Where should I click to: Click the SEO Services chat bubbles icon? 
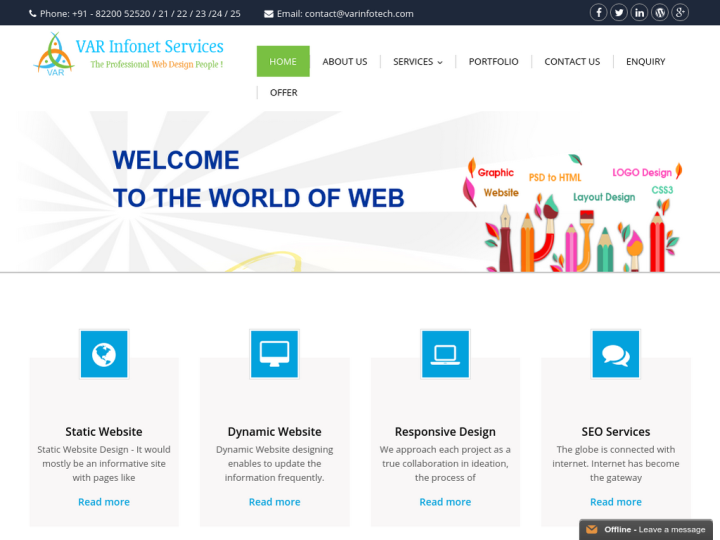[616, 354]
